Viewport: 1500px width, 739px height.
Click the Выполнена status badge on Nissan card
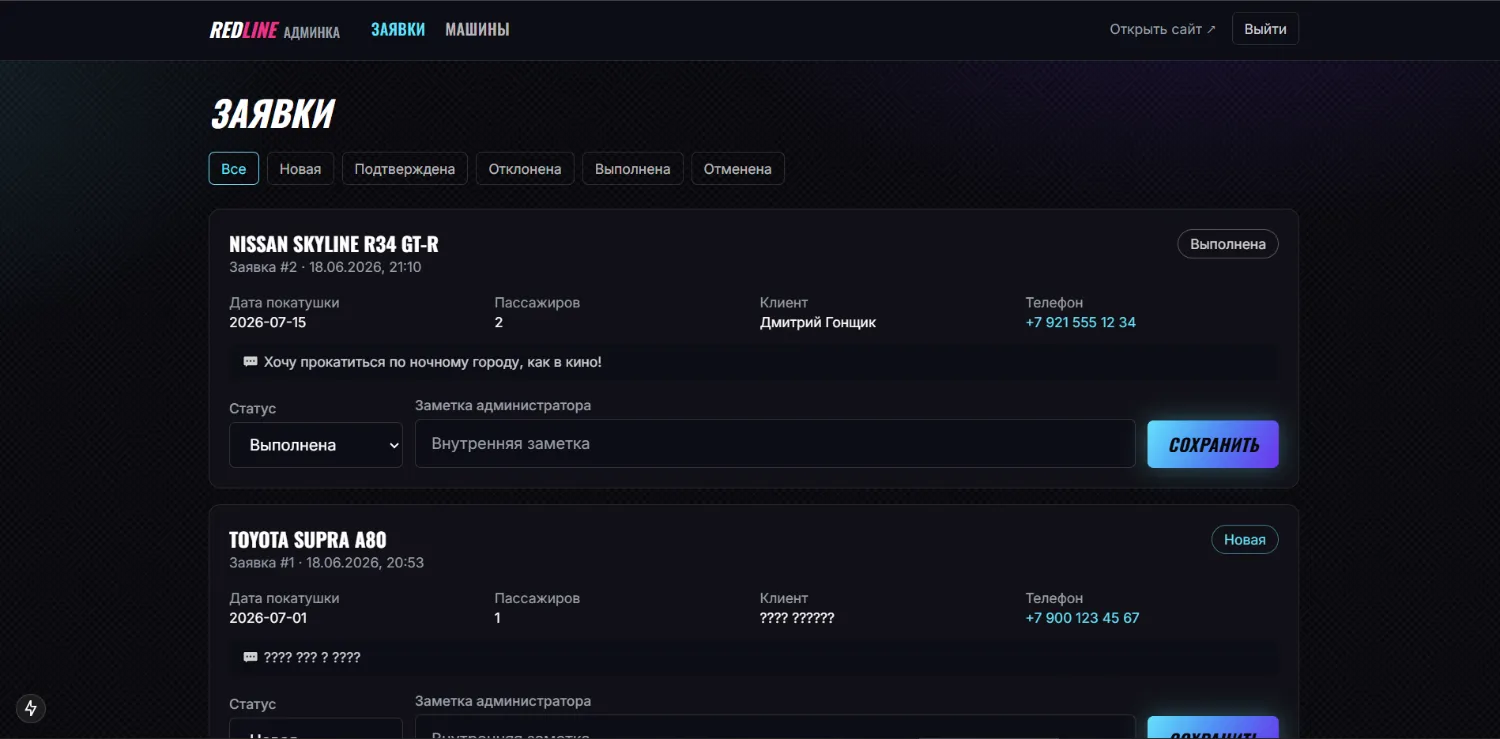[x=1228, y=244]
